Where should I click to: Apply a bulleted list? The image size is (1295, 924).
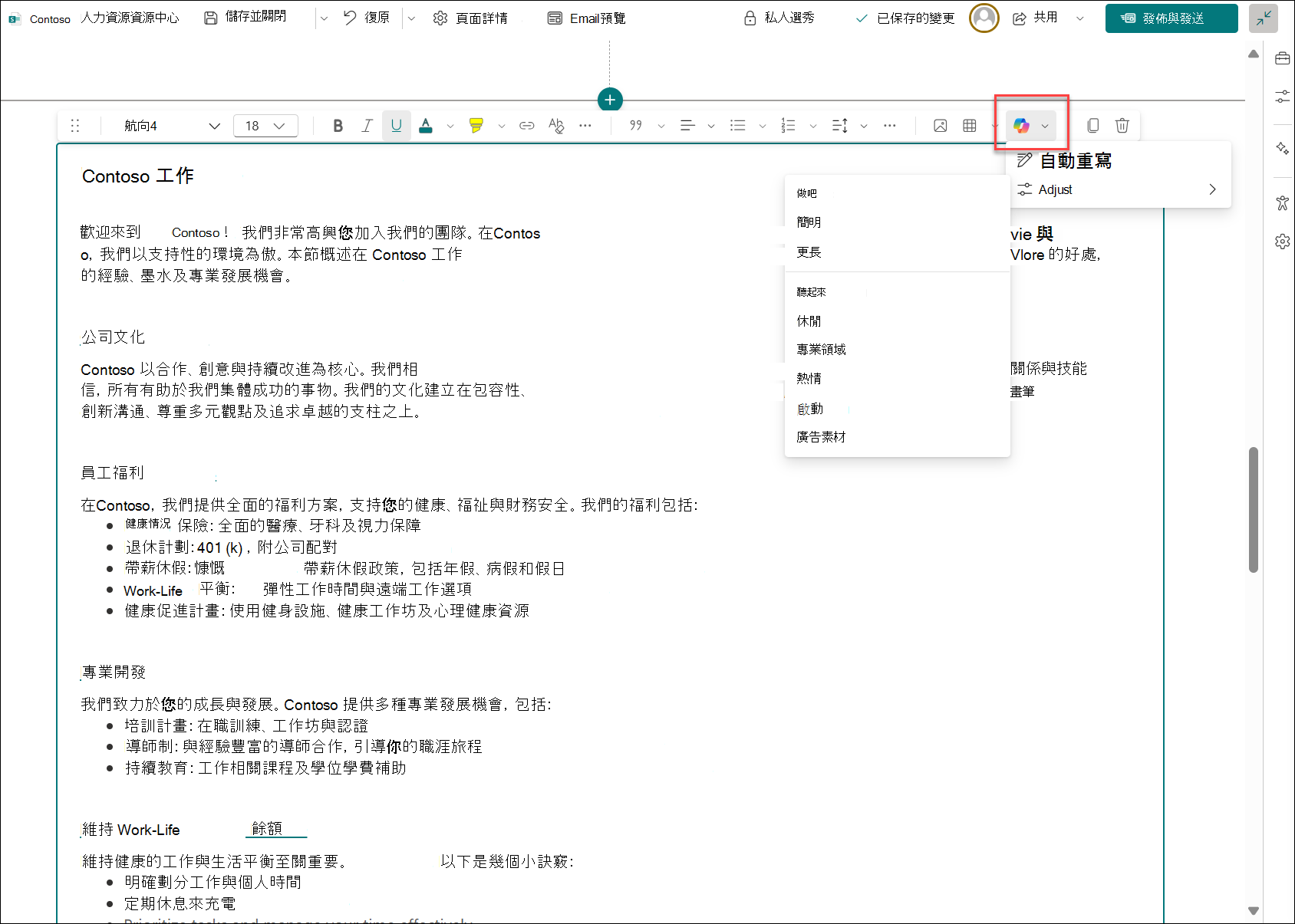coord(738,126)
